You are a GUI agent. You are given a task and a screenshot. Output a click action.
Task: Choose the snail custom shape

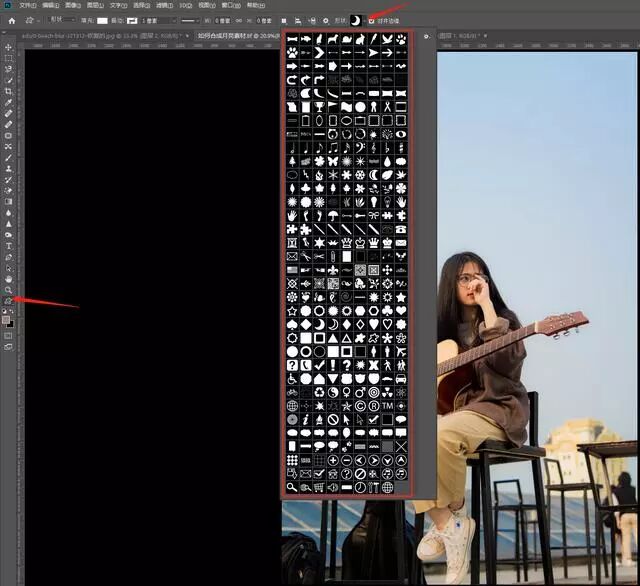coord(347,39)
